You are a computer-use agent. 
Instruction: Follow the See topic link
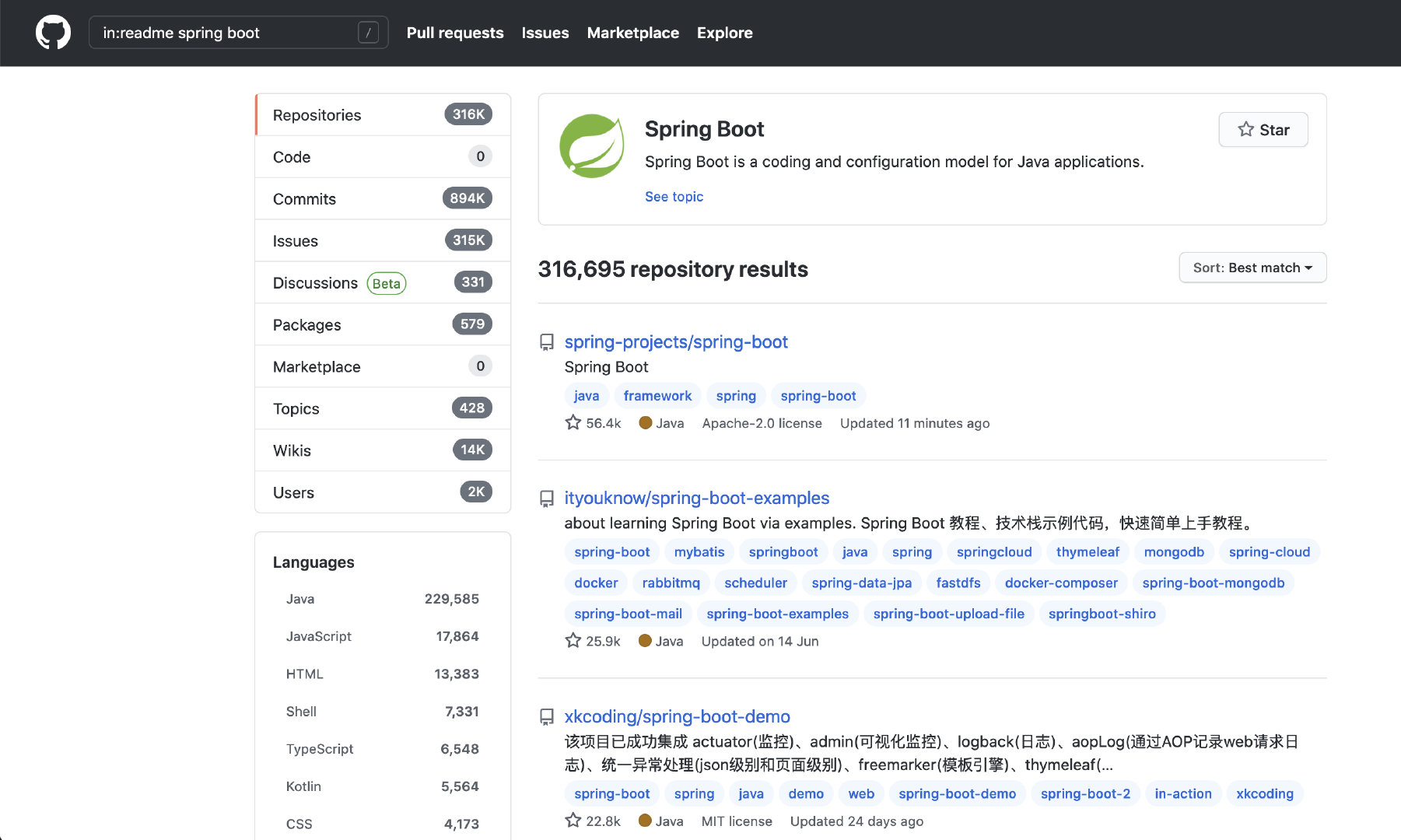pos(674,197)
